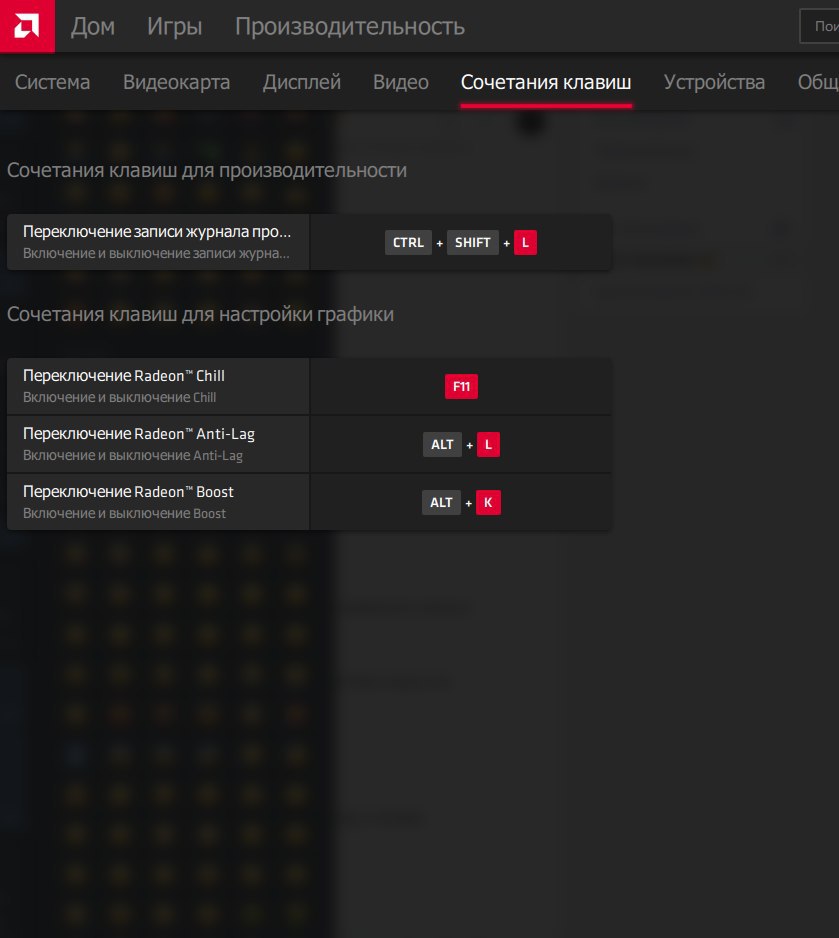Click red K key in Radeon Boost hotkey
Viewport: 839px width, 938px height.
pyautogui.click(x=488, y=502)
